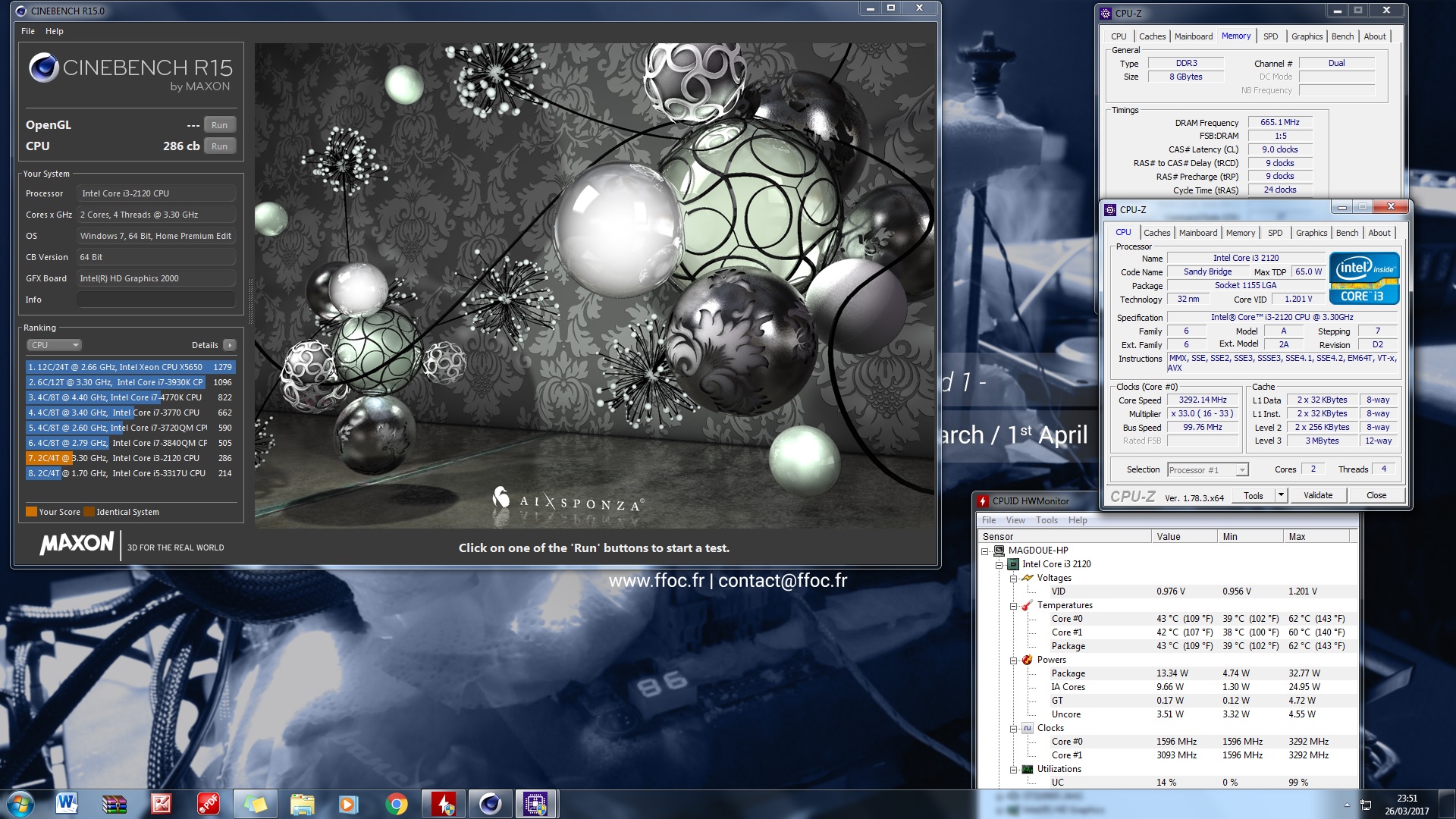Open Windows Media Player from the taskbar
The height and width of the screenshot is (819, 1456).
349,804
